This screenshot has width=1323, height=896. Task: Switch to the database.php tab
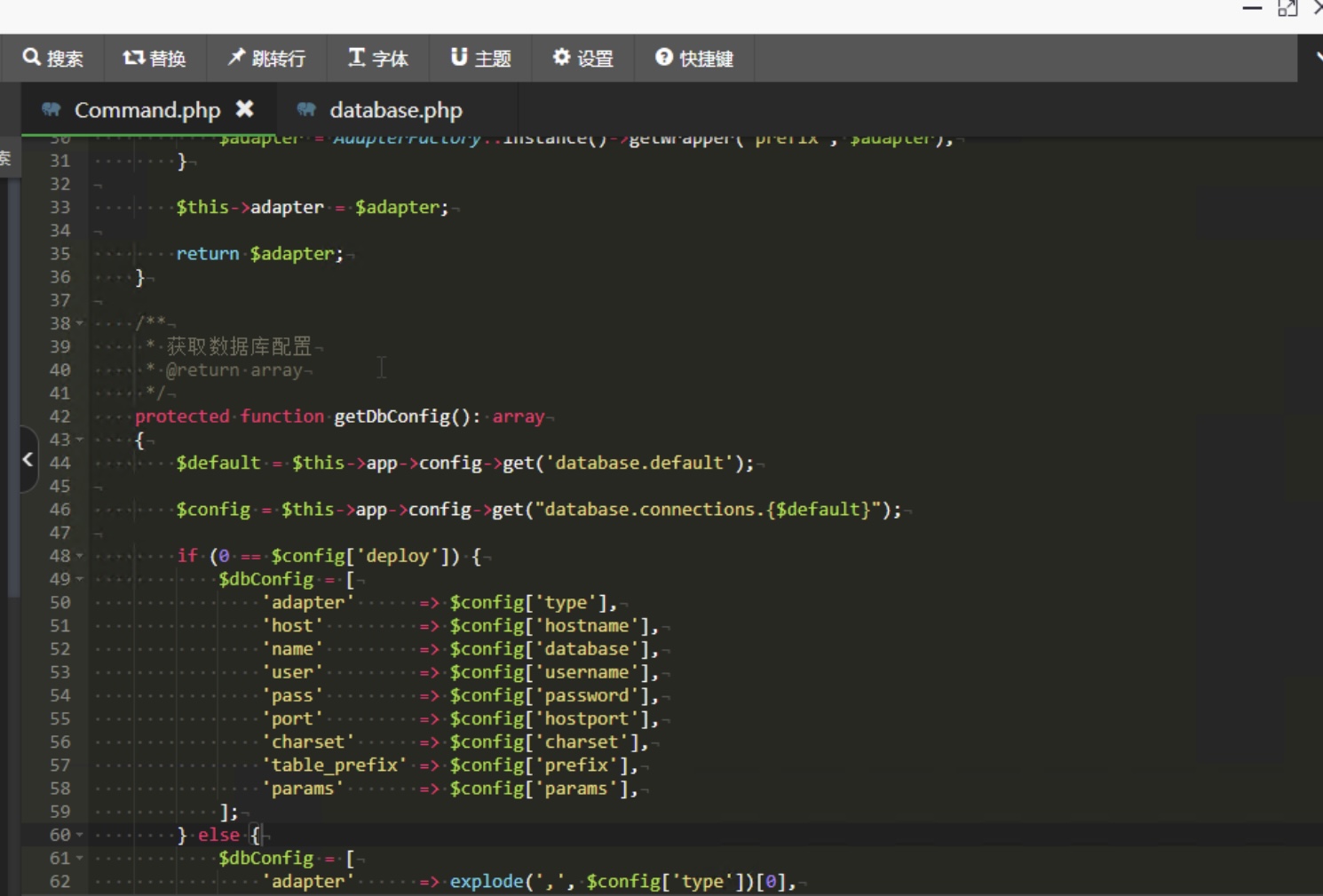396,109
